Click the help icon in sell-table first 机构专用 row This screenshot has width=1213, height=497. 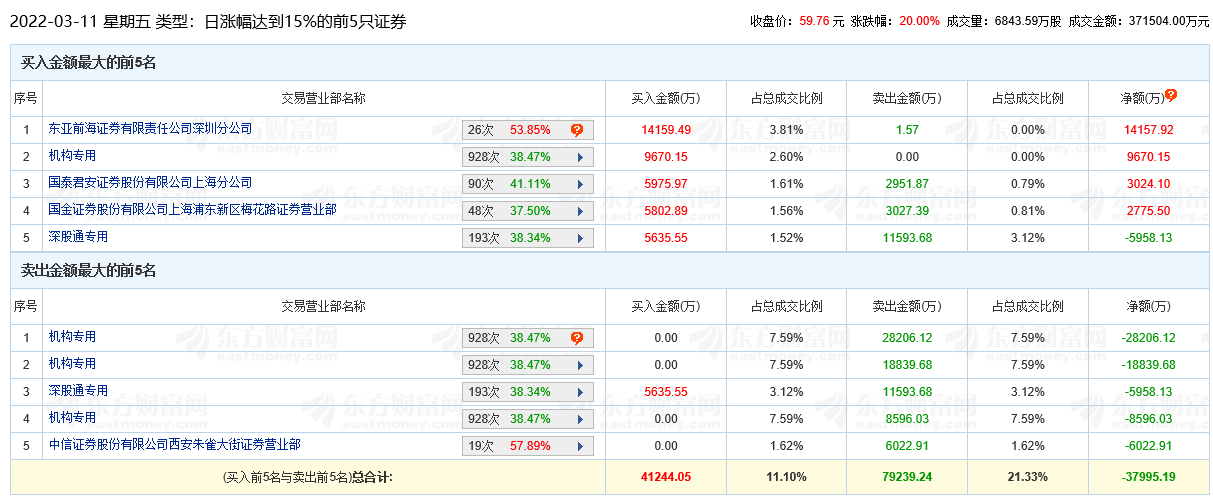577,338
